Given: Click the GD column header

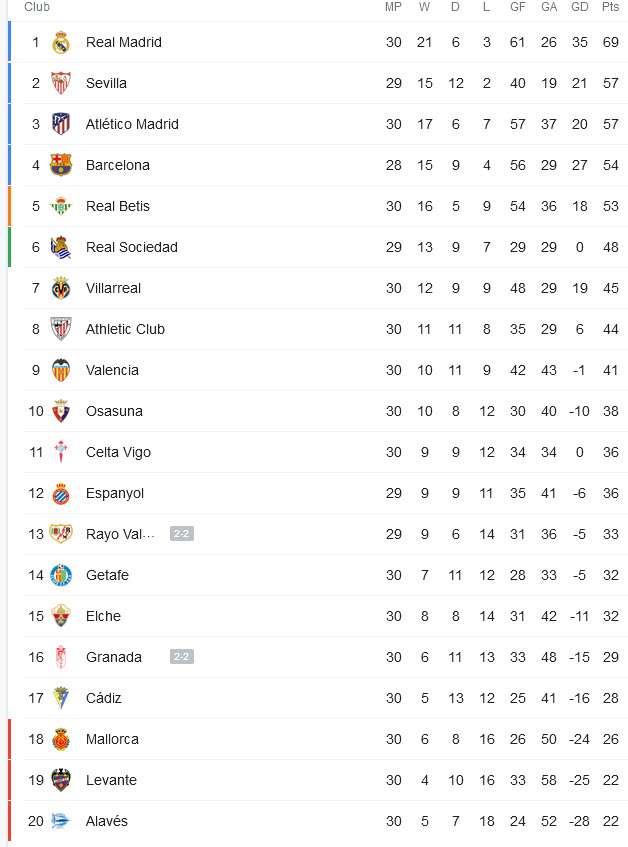Looking at the screenshot, I should click(x=580, y=7).
